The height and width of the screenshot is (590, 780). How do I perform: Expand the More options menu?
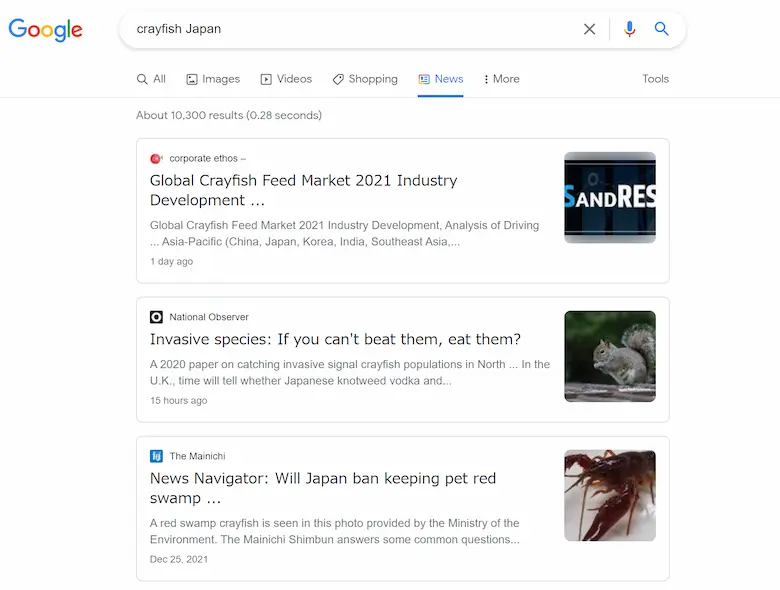[501, 79]
